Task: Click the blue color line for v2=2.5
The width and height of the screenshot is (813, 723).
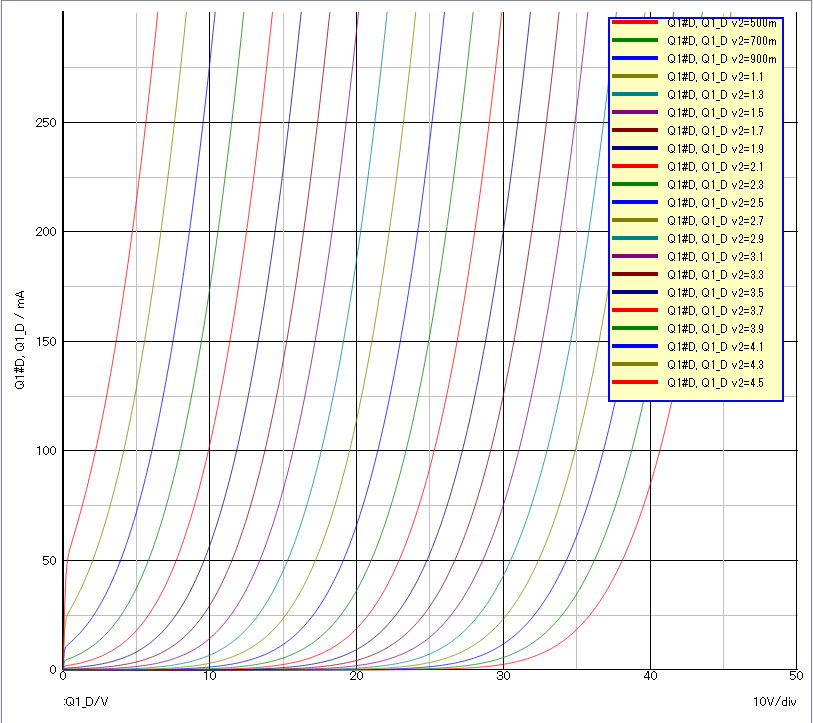Action: [635, 202]
